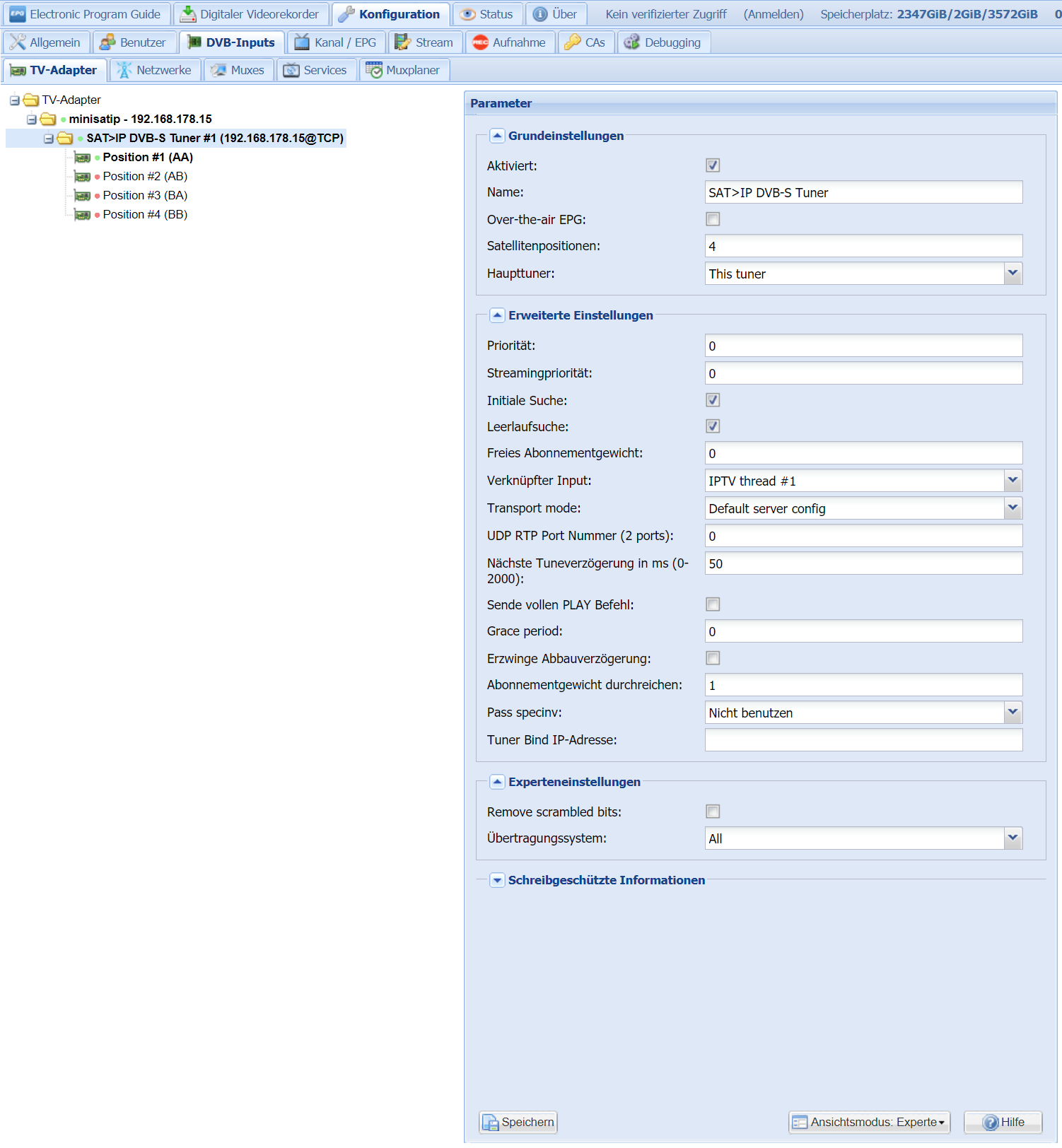The width and height of the screenshot is (1062, 1148).
Task: Click the gears icon on the Debugging tab
Action: tap(632, 42)
